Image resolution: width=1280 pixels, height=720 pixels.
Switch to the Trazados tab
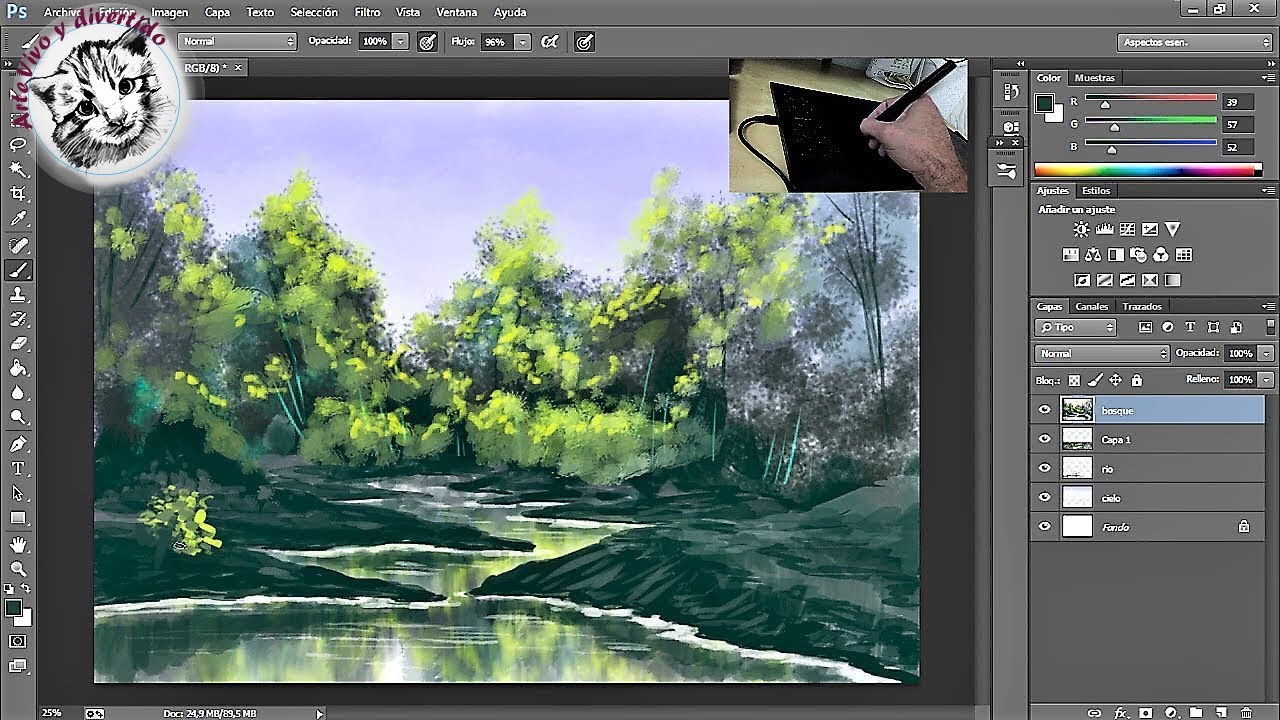click(x=1142, y=307)
